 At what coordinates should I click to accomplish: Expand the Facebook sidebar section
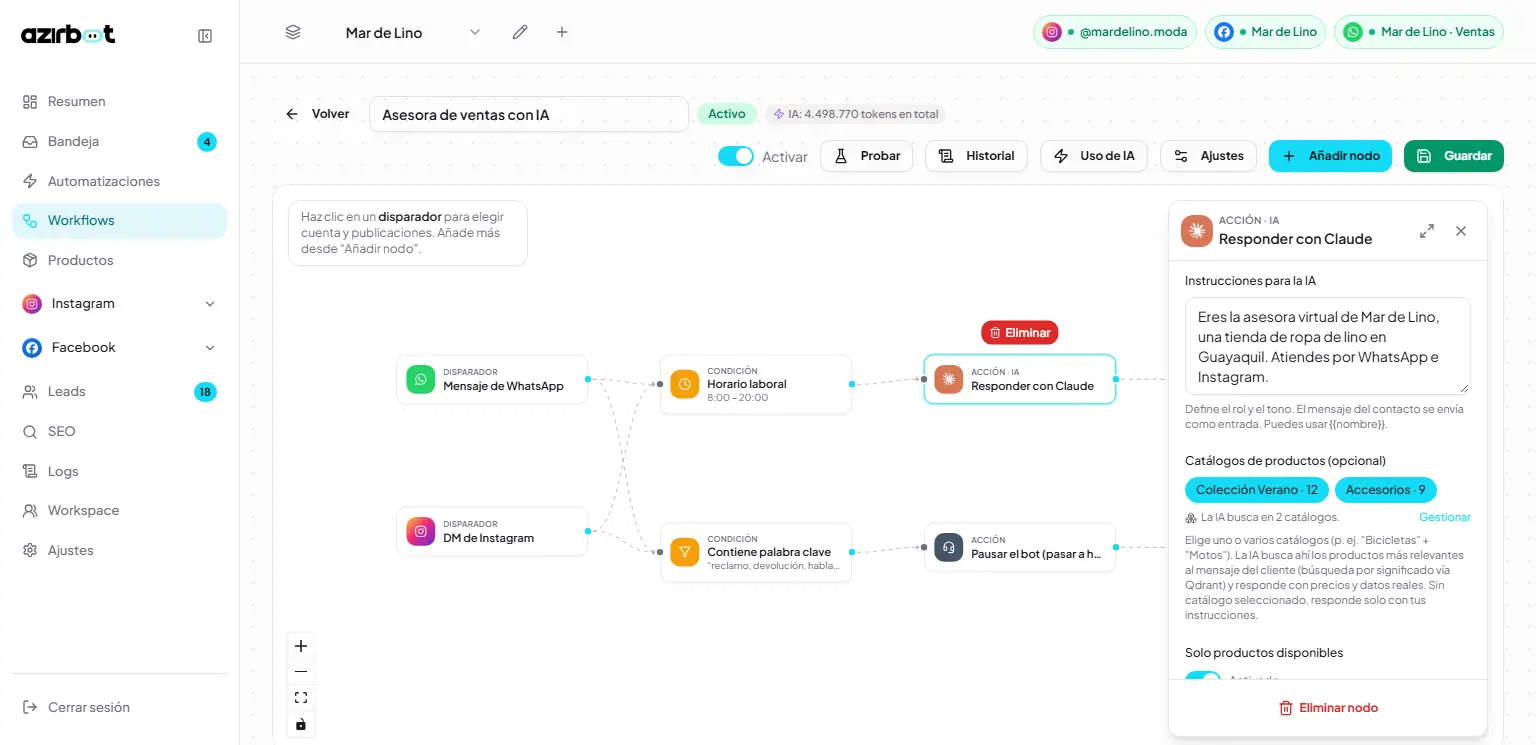click(x=120, y=348)
